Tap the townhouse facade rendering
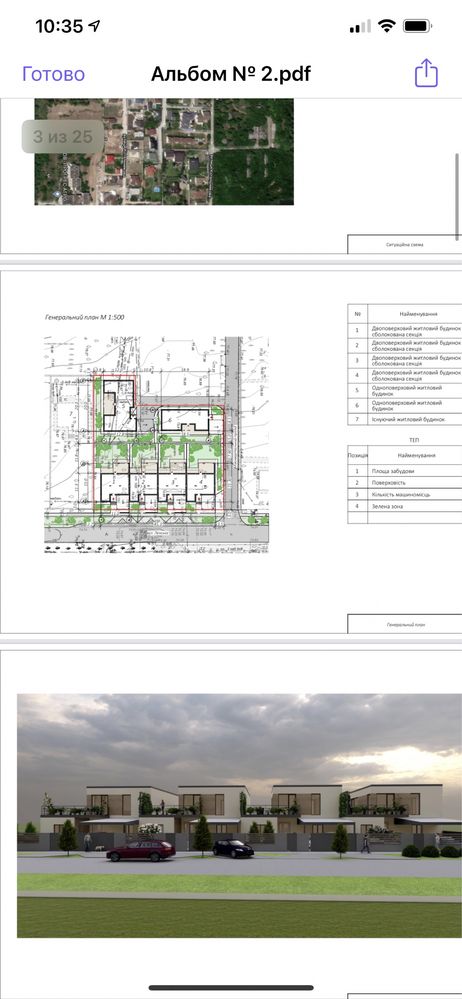The width and height of the screenshot is (462, 999). [x=240, y=816]
